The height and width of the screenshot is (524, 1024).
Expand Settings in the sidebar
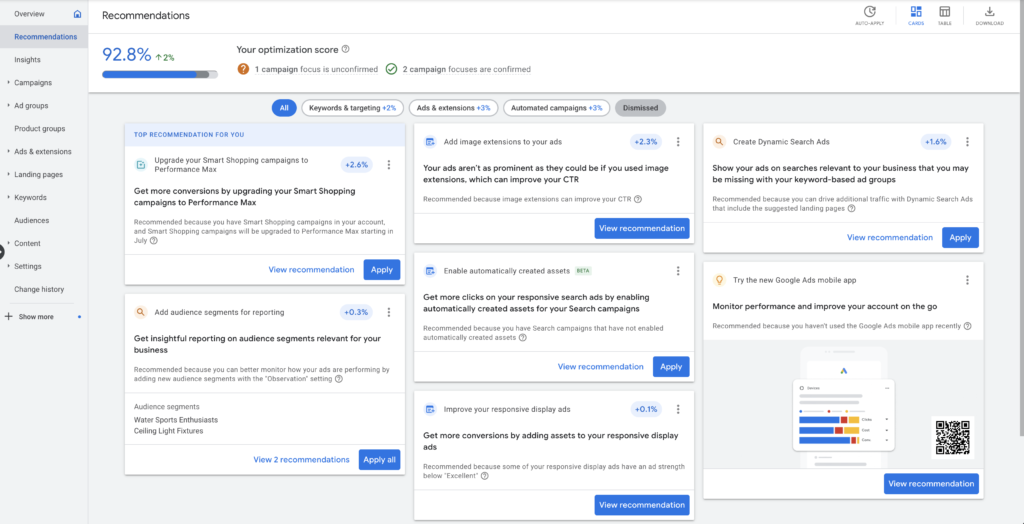click(x=8, y=267)
